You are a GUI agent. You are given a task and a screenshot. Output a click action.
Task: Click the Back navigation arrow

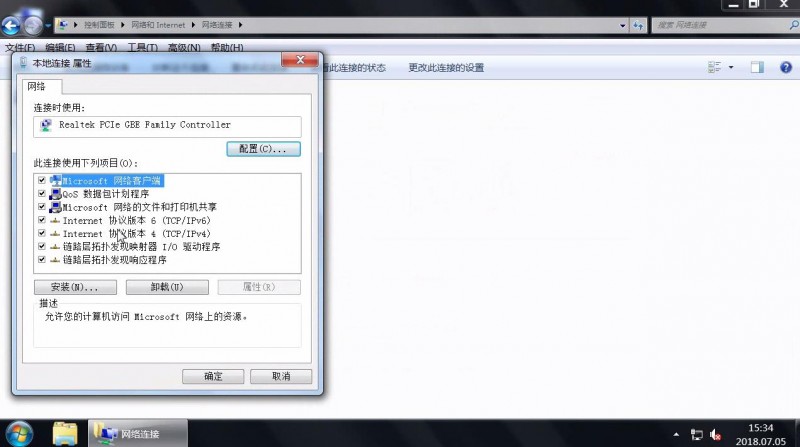click(11, 26)
